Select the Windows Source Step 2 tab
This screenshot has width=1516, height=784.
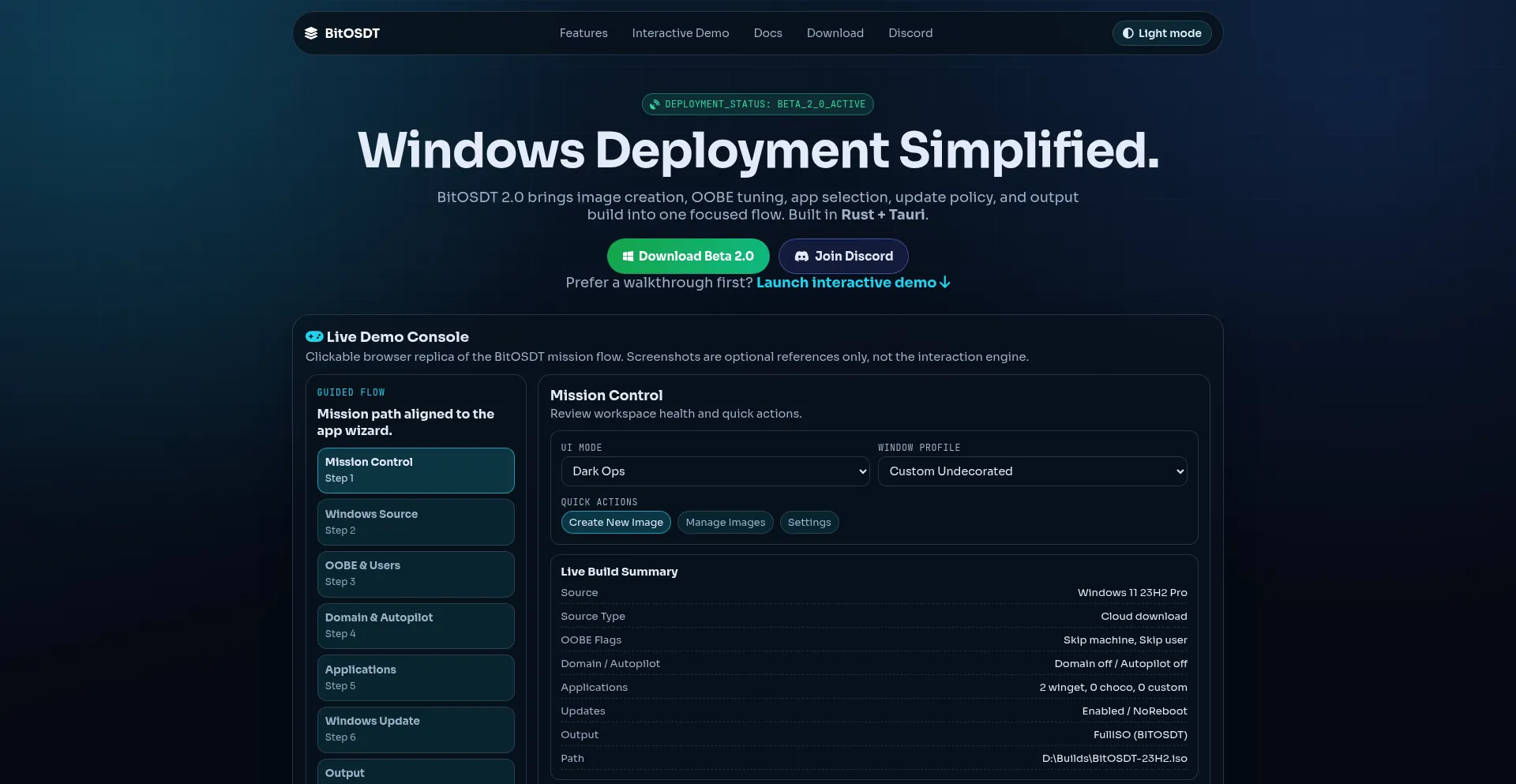(416, 522)
